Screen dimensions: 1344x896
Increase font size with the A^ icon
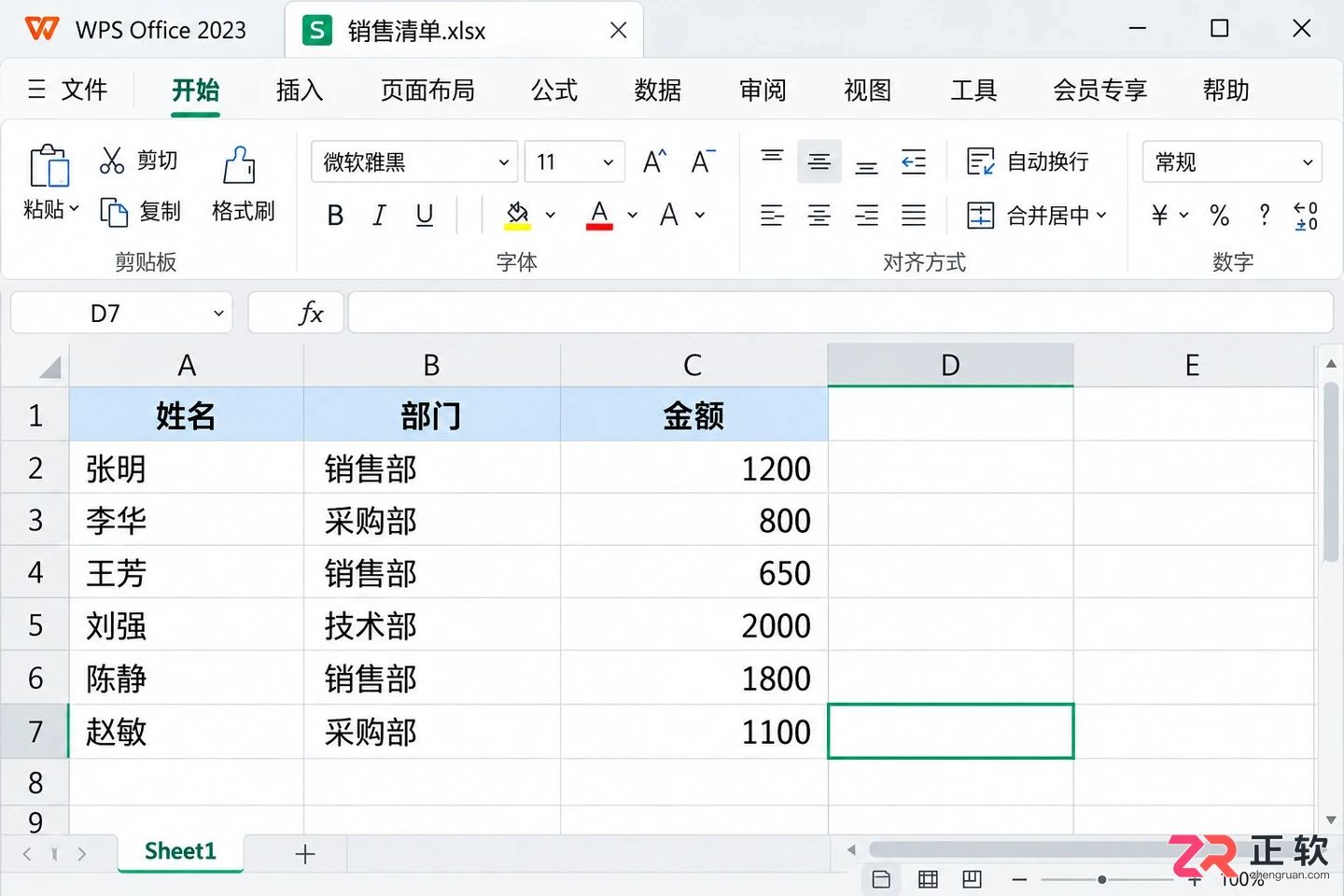pos(655,161)
